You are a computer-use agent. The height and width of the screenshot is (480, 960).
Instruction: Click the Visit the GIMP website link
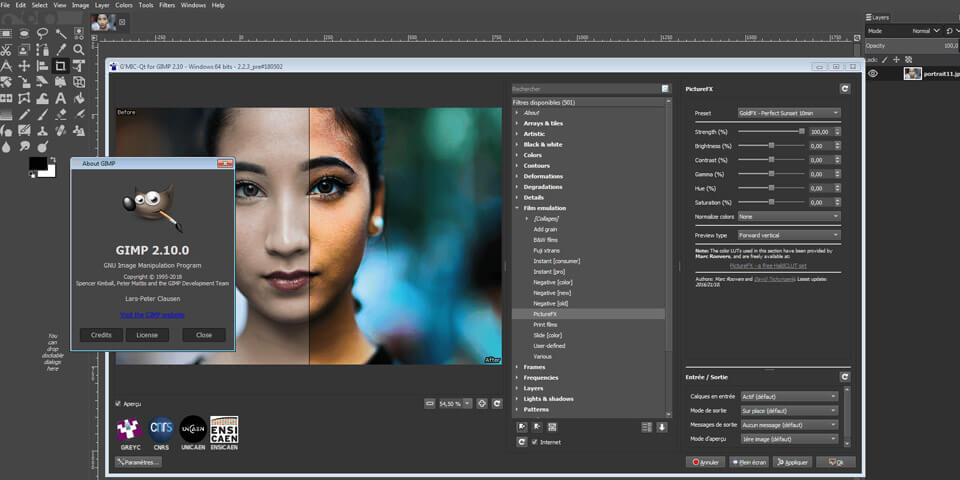[x=152, y=315]
